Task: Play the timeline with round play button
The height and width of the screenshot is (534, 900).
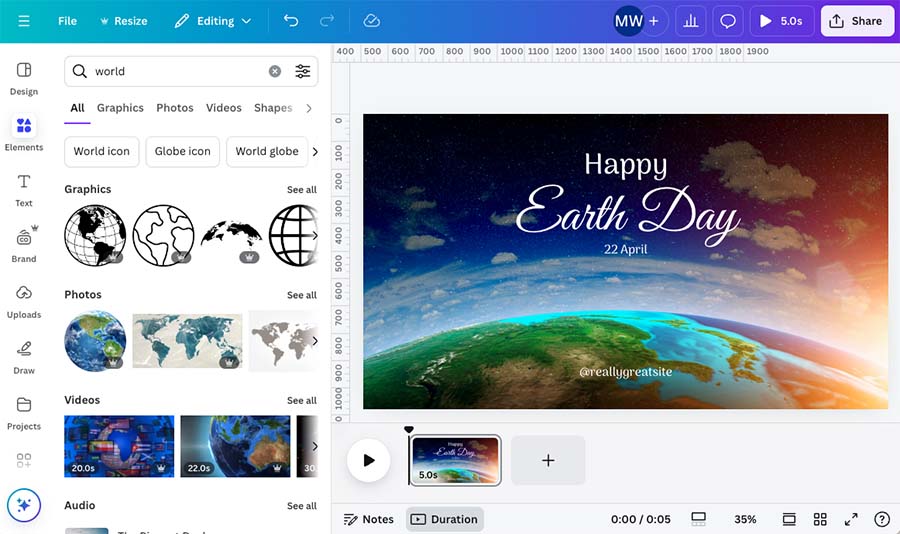Action: point(368,461)
